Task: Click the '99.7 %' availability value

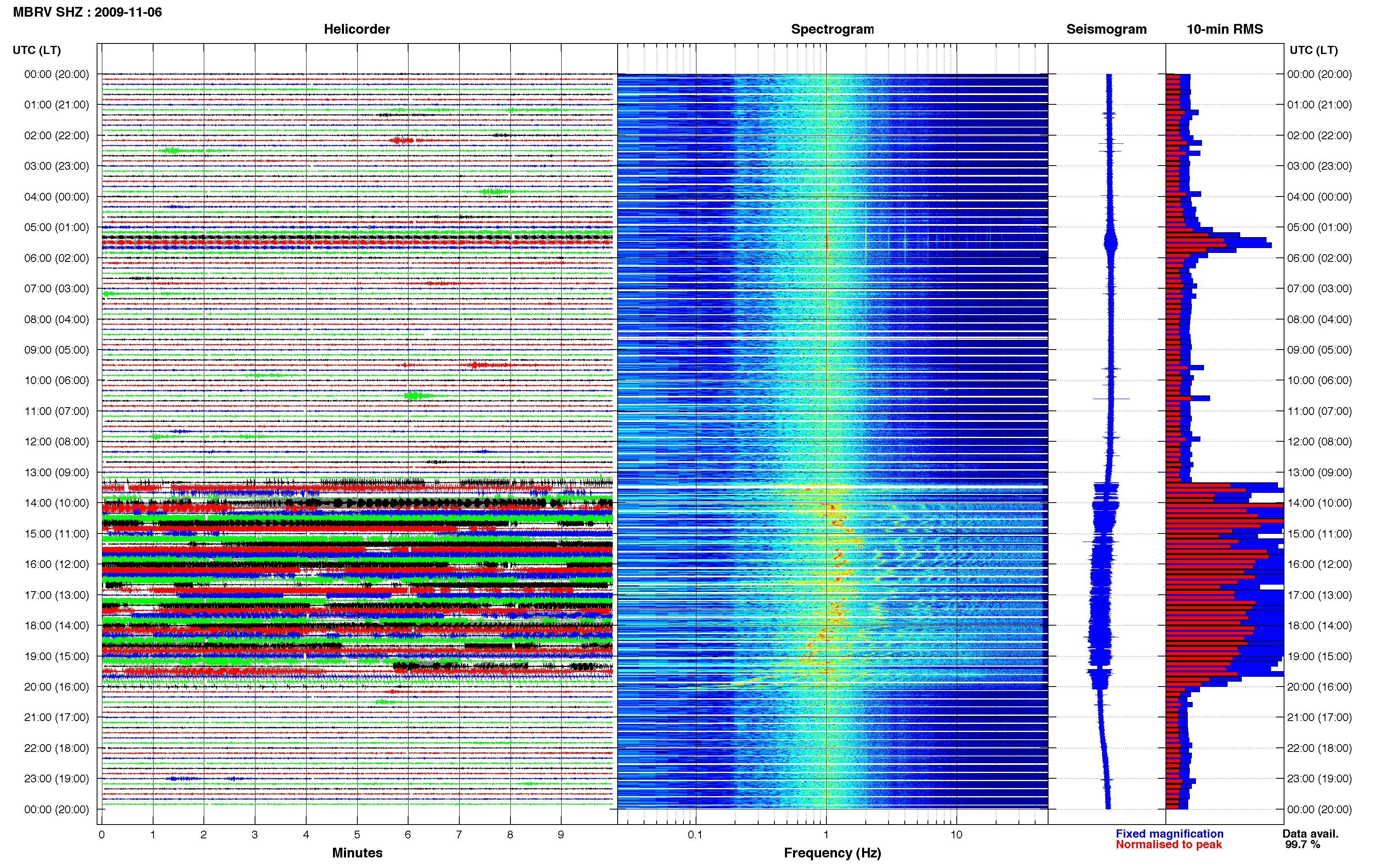Action: pyautogui.click(x=1302, y=844)
